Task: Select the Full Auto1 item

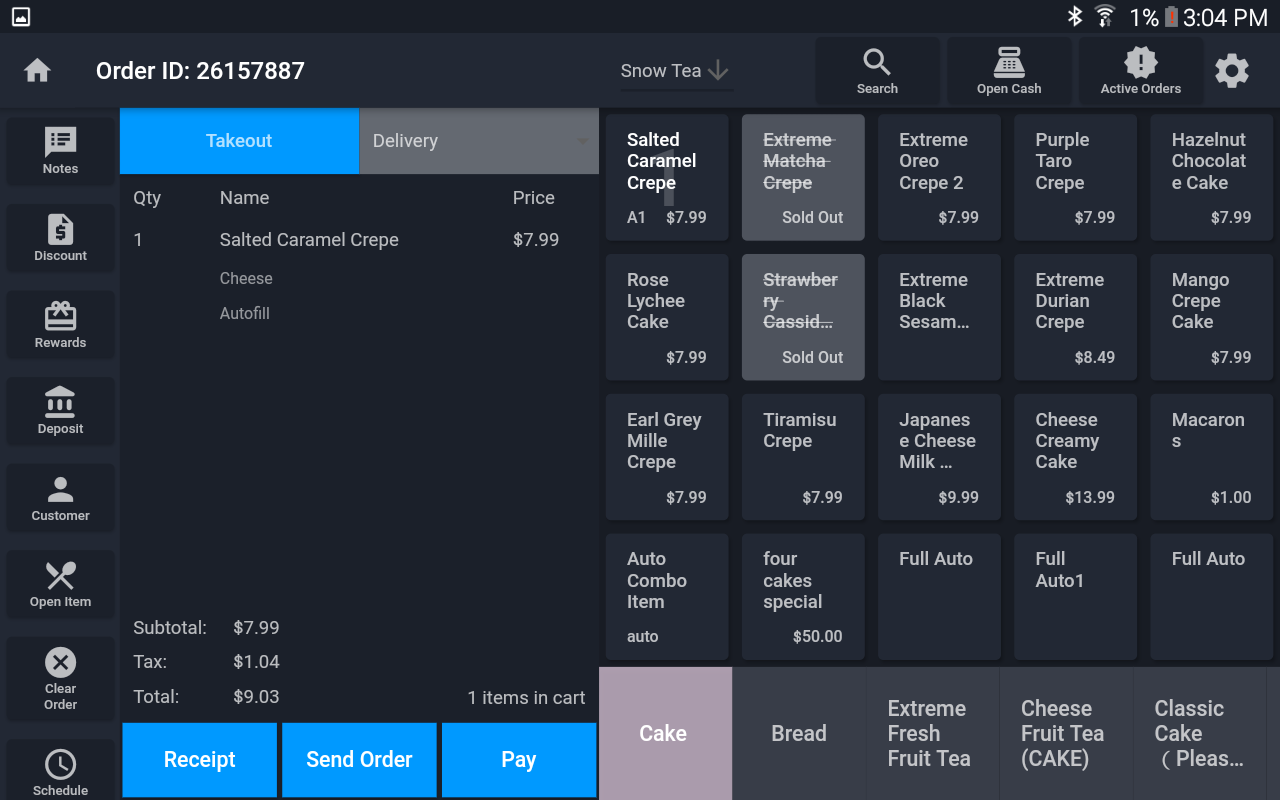Action: [1075, 597]
